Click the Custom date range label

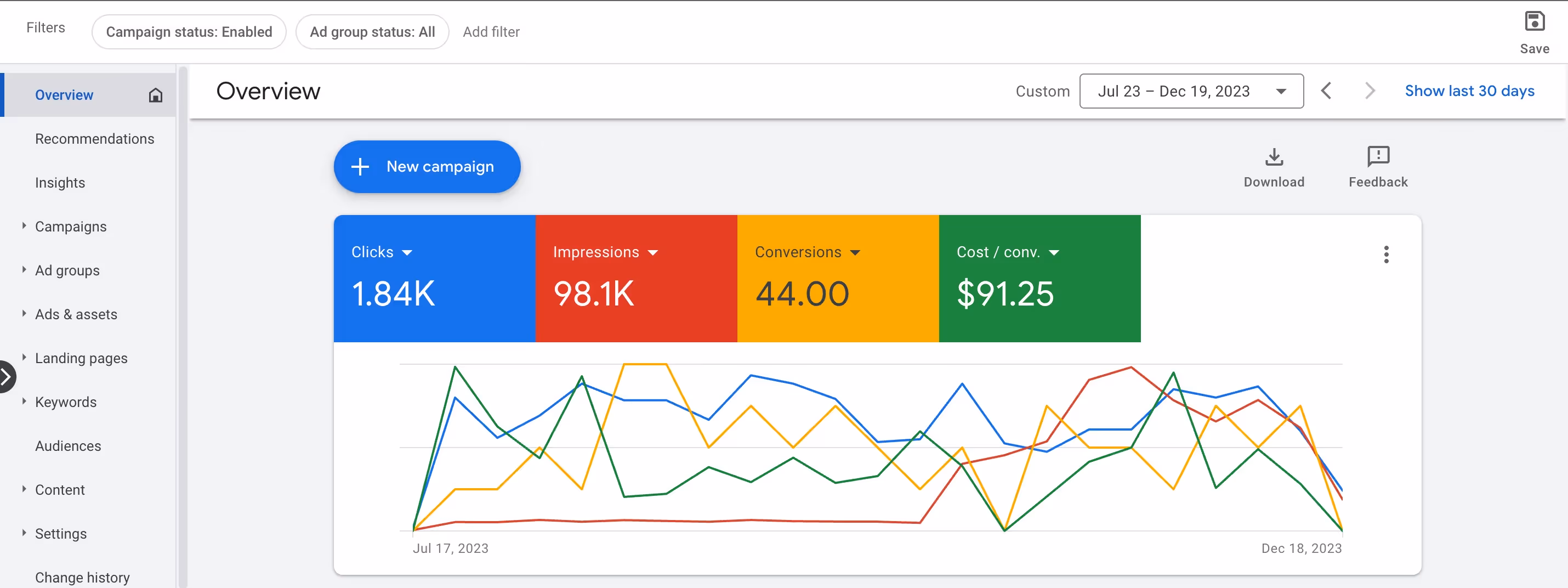click(x=1042, y=91)
